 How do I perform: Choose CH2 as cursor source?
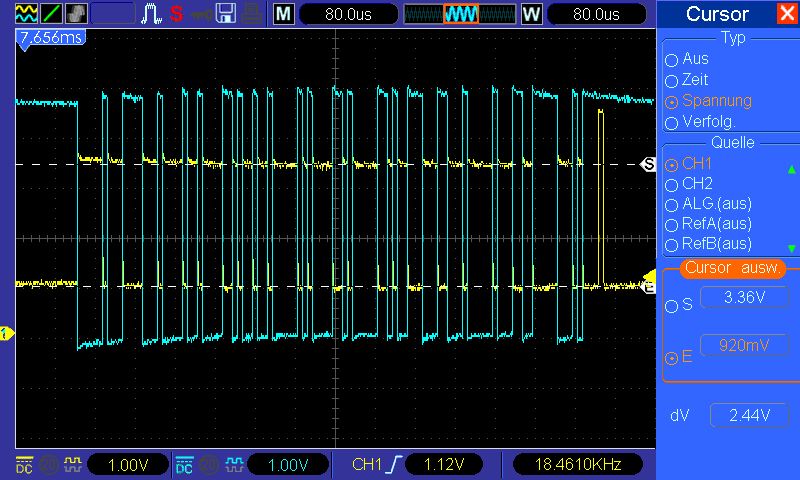tap(672, 184)
